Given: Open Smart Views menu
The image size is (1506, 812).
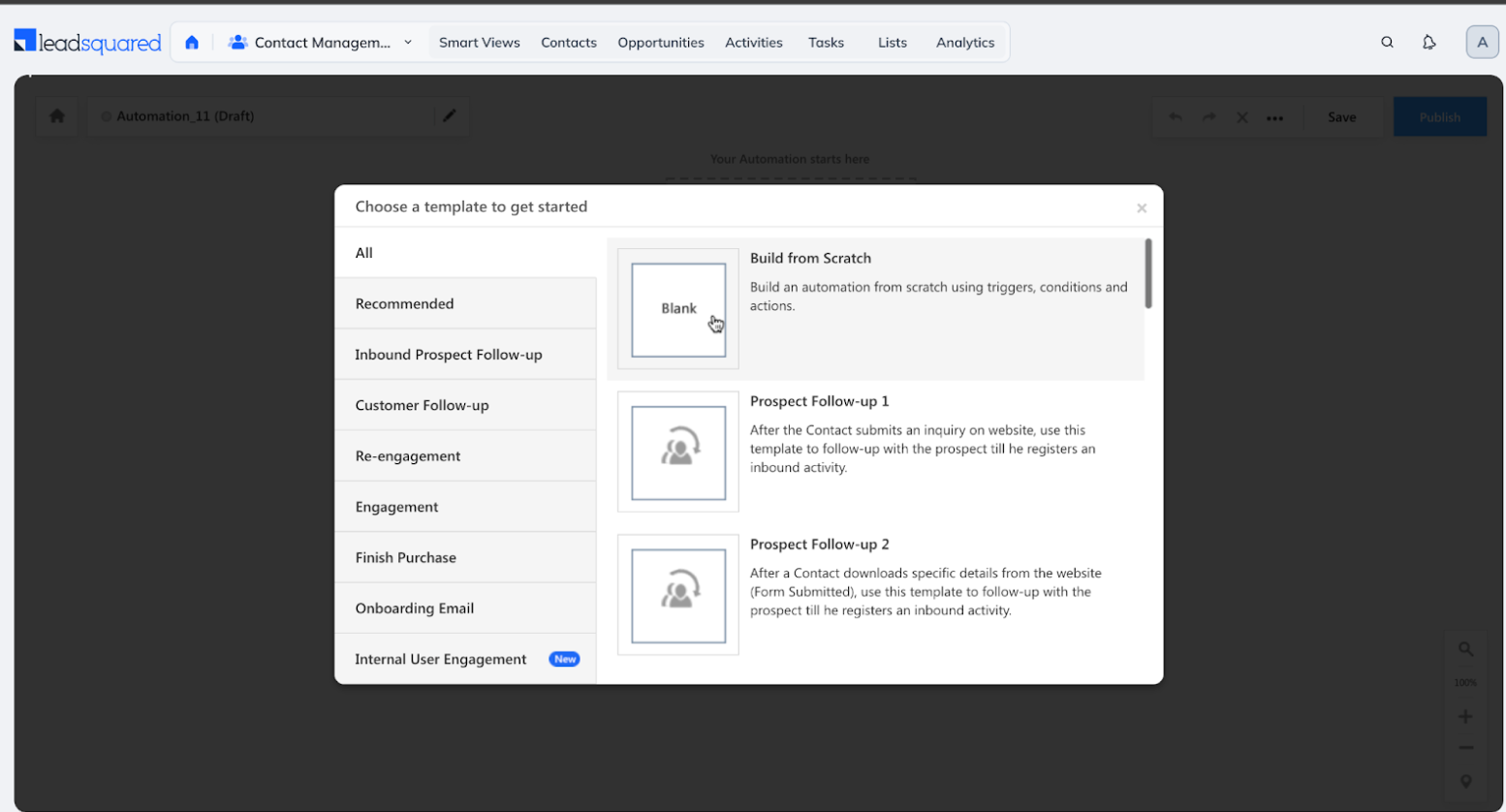Looking at the screenshot, I should click(x=480, y=43).
